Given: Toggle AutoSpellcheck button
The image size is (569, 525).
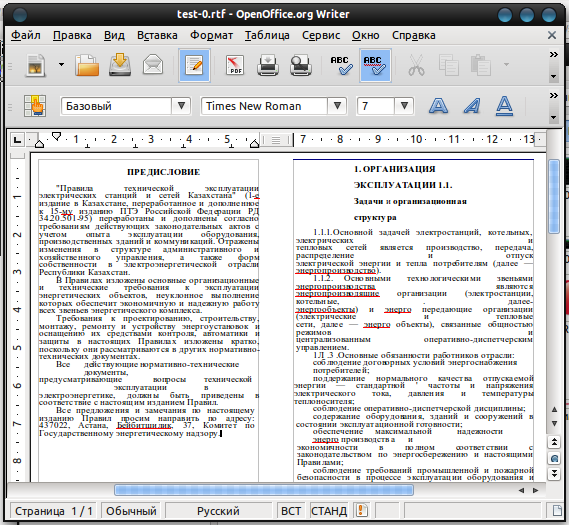Looking at the screenshot, I should 376,65.
